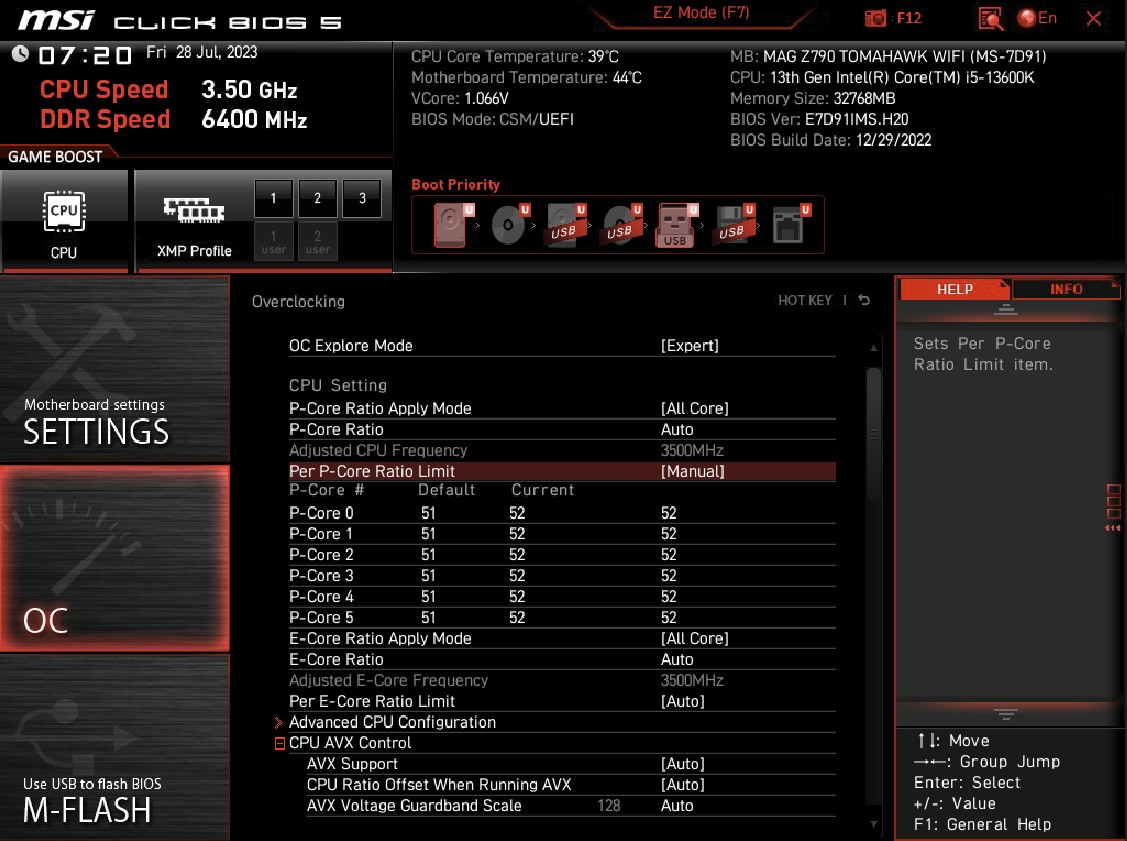This screenshot has height=841, width=1127.
Task: Select XMP user profile 2
Action: coord(317,242)
